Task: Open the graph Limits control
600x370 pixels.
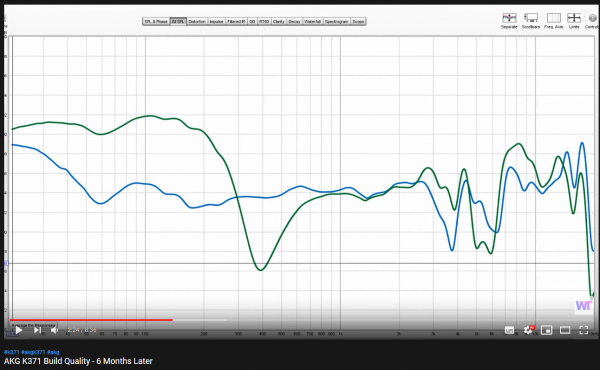Action: pos(574,20)
